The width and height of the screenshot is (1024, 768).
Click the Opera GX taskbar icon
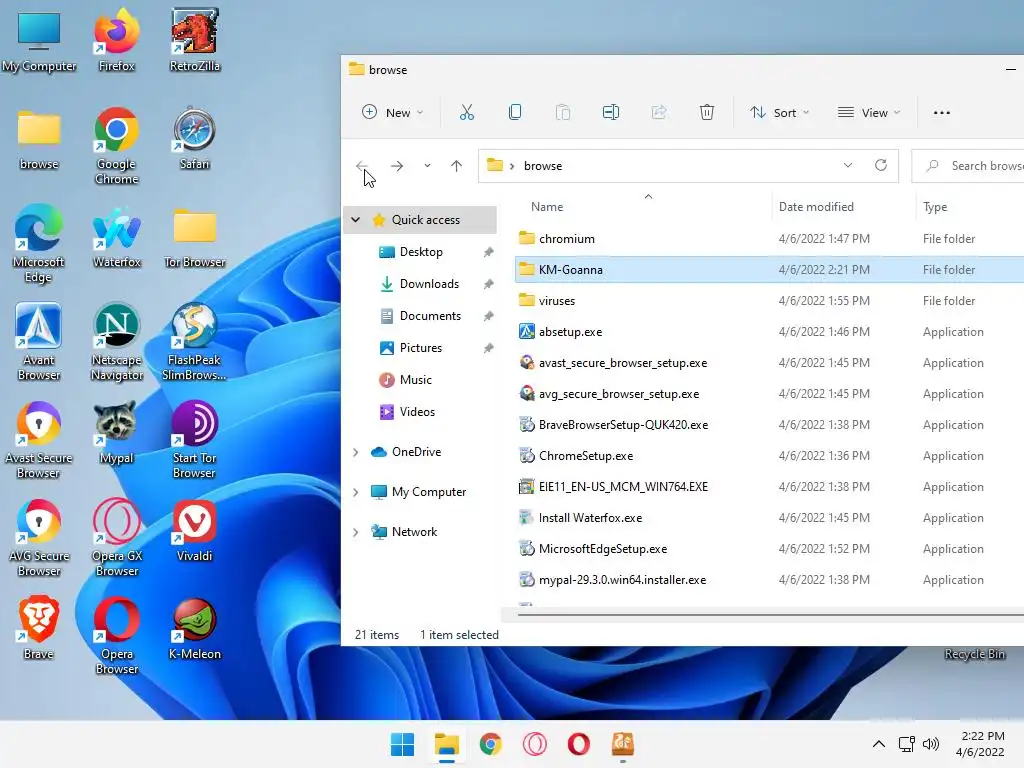click(x=535, y=744)
